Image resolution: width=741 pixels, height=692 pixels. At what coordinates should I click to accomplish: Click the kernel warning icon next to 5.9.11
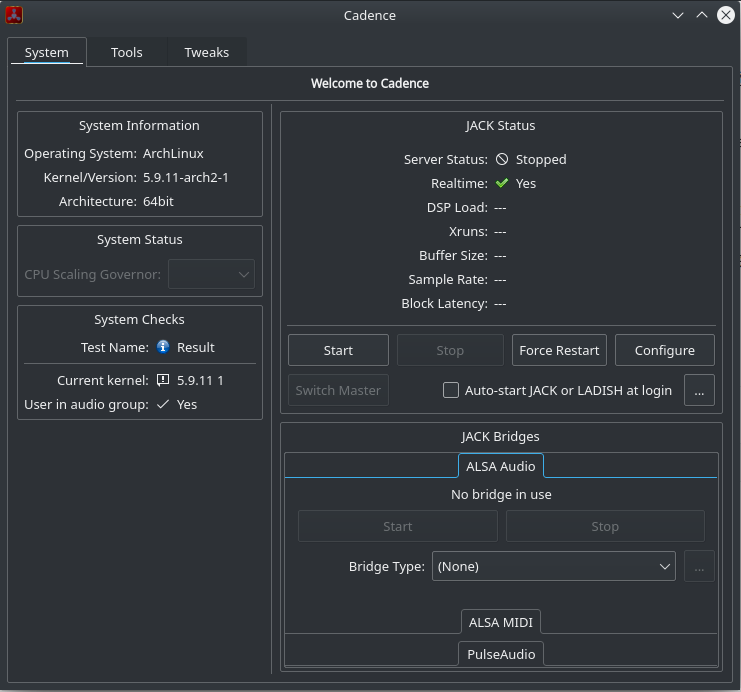coord(163,380)
